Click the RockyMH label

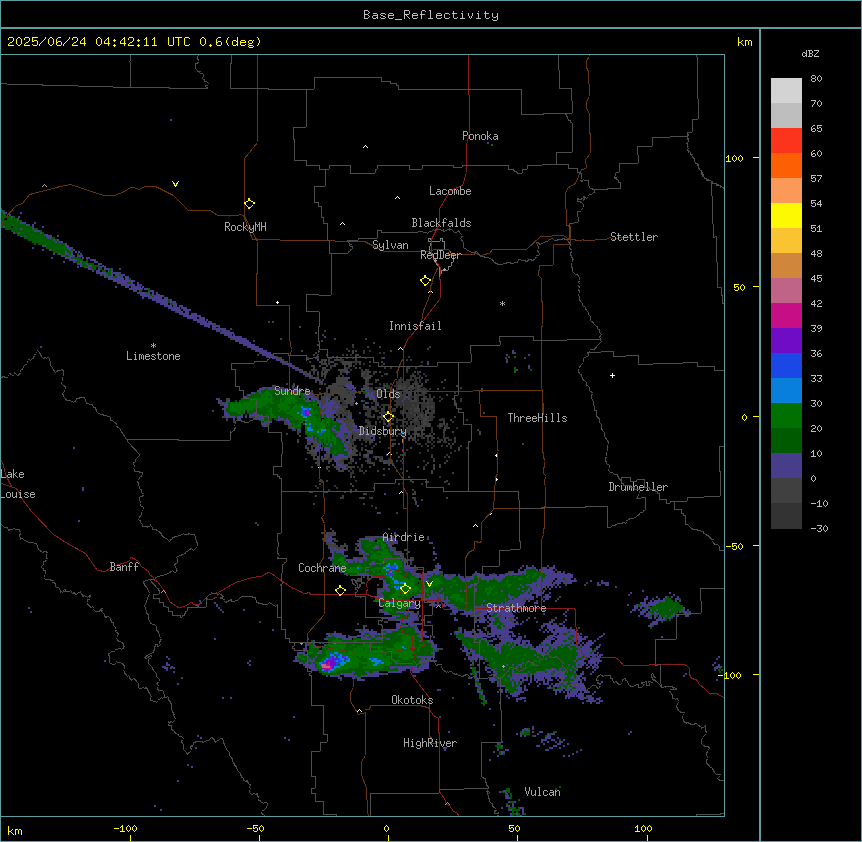tap(245, 227)
